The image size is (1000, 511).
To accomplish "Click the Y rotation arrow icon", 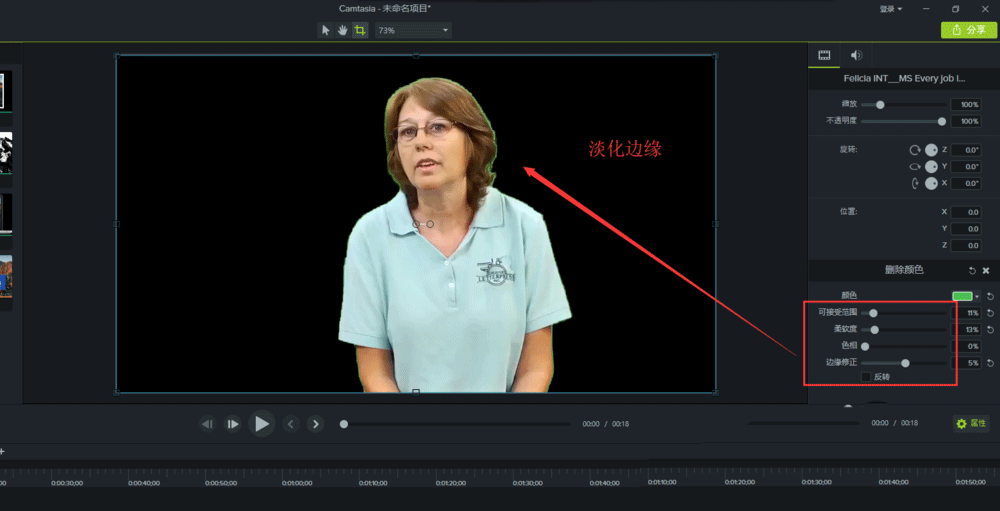I will tap(915, 167).
